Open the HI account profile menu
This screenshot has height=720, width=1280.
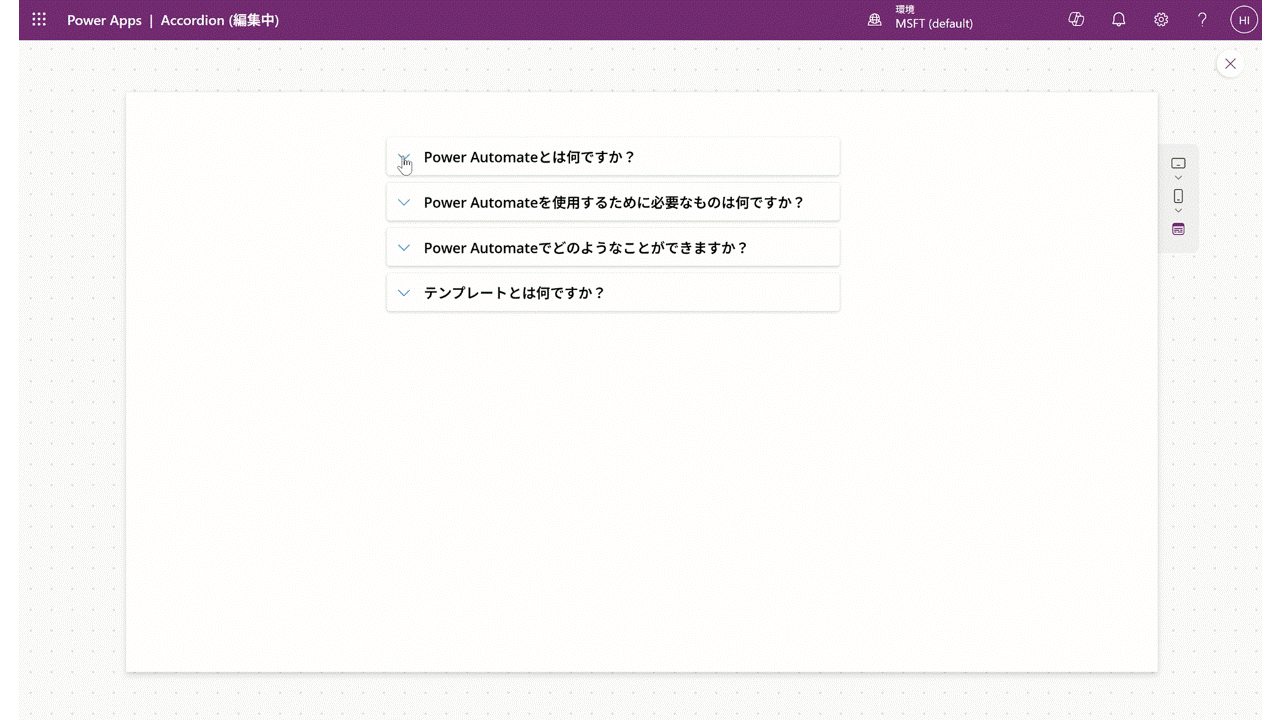click(x=1244, y=20)
